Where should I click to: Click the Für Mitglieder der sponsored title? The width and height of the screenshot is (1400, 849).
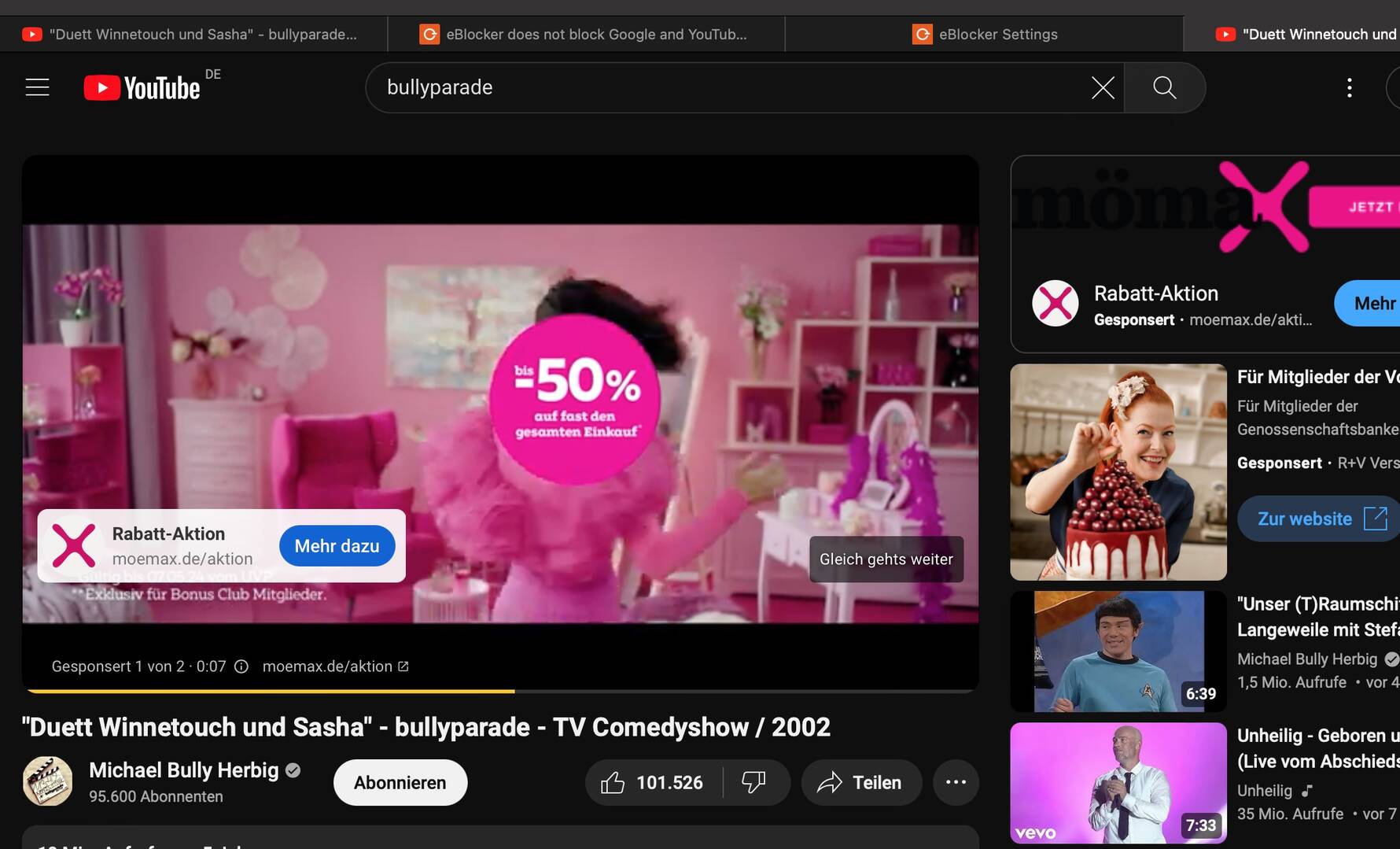pos(1318,376)
